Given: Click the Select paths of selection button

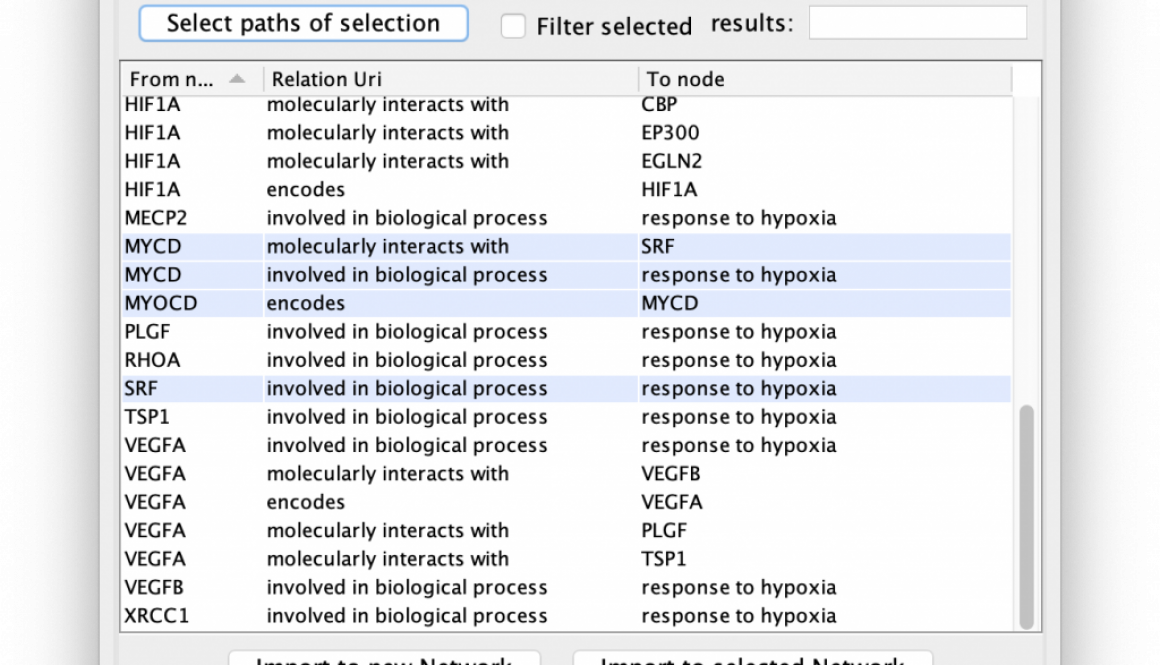Looking at the screenshot, I should [303, 23].
